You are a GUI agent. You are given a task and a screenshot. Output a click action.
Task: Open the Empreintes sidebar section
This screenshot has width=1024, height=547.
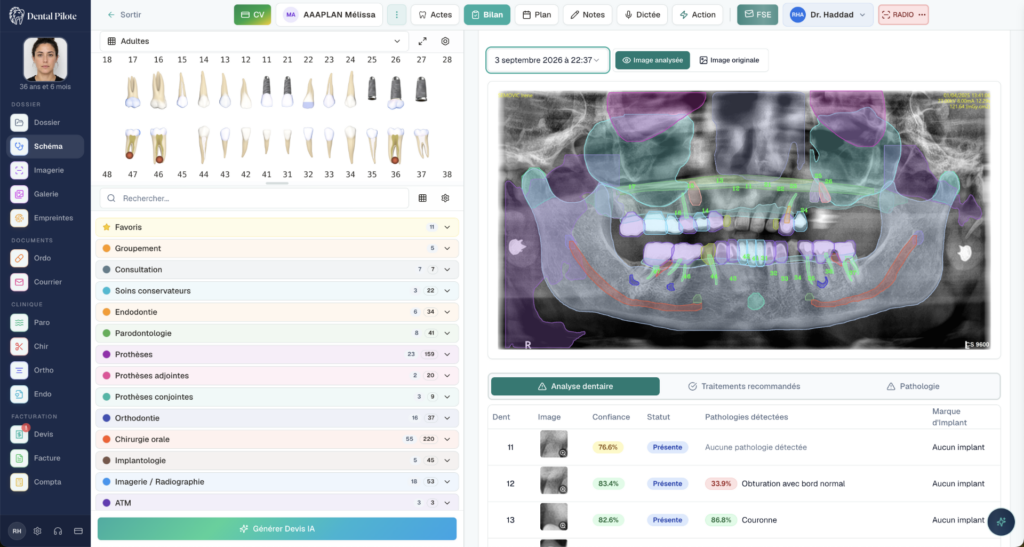[45, 218]
